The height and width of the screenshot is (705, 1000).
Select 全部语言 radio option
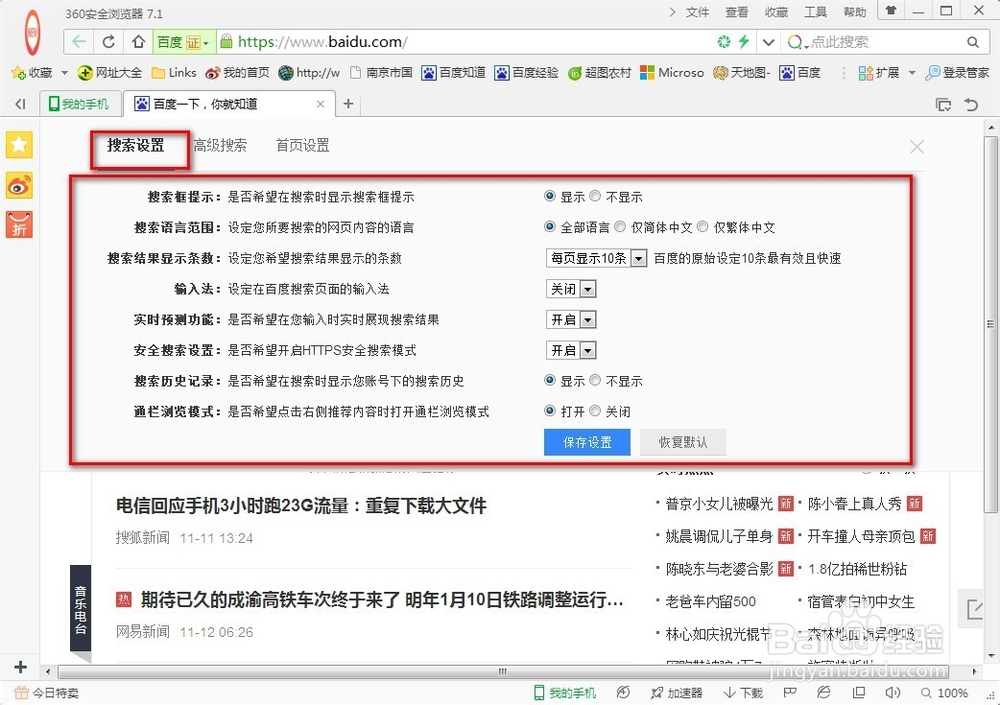[x=550, y=226]
